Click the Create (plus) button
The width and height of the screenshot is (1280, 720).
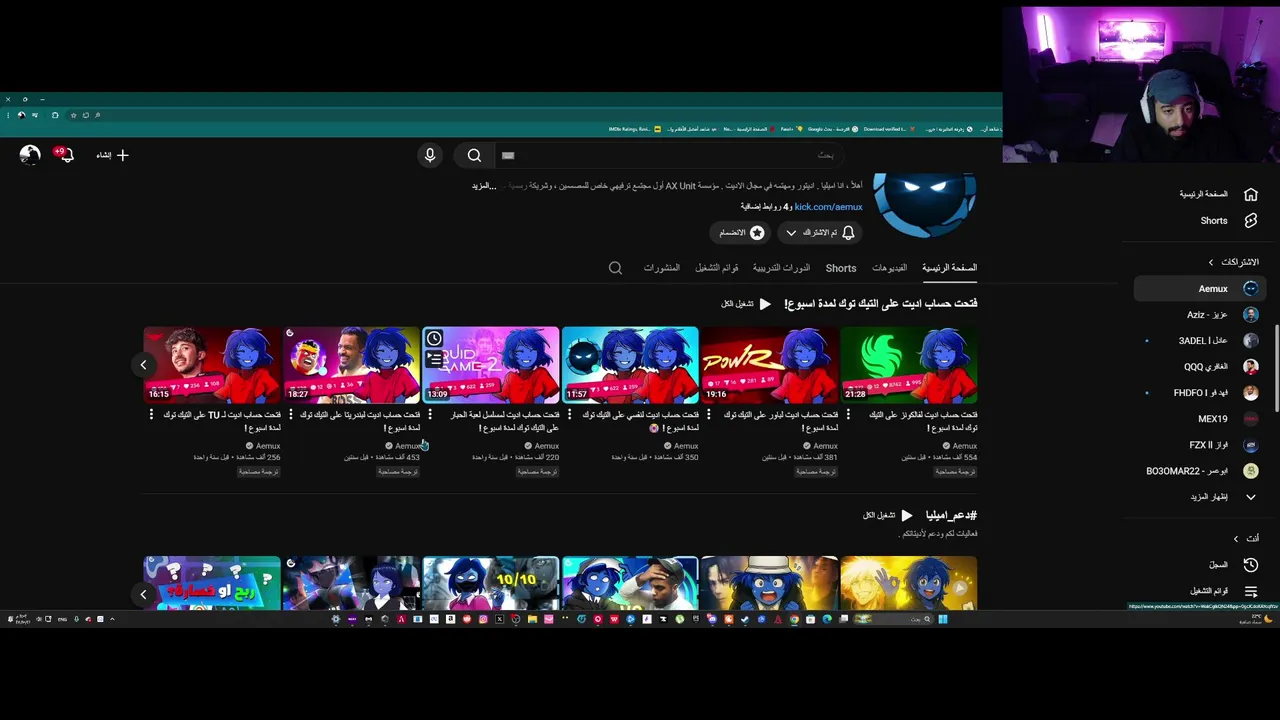113,155
